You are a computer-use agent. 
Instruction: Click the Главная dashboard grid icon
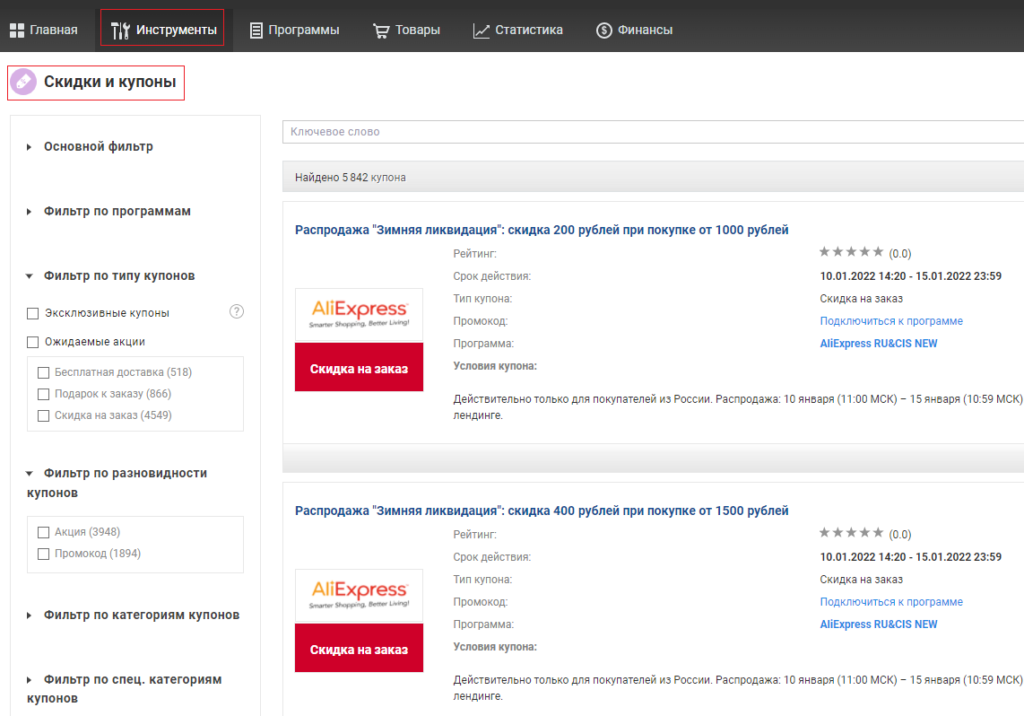(x=17, y=30)
